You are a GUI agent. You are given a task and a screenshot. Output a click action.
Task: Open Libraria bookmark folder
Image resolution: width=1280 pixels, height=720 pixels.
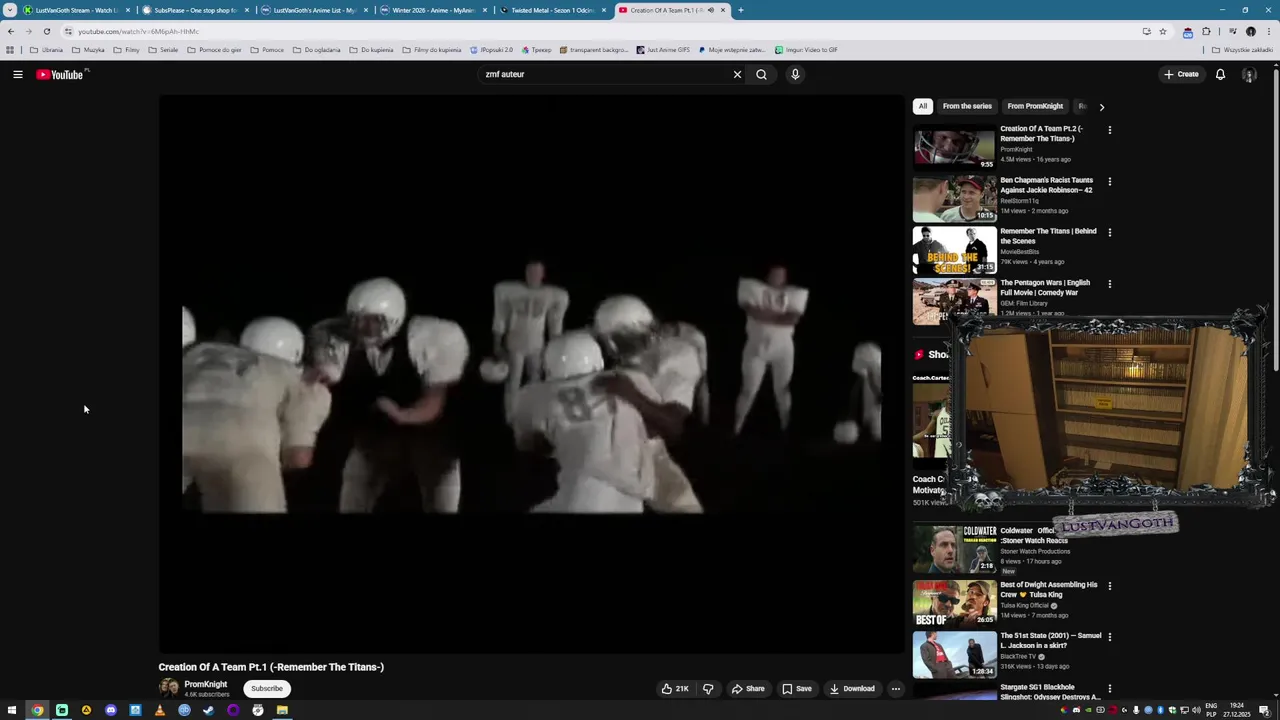point(47,49)
